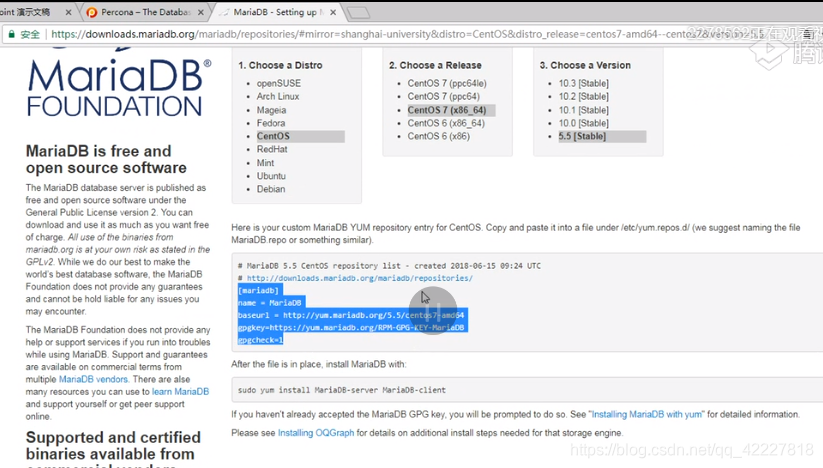Click the sudo yum install command text
Screen dimensions: 823x468
point(342,390)
